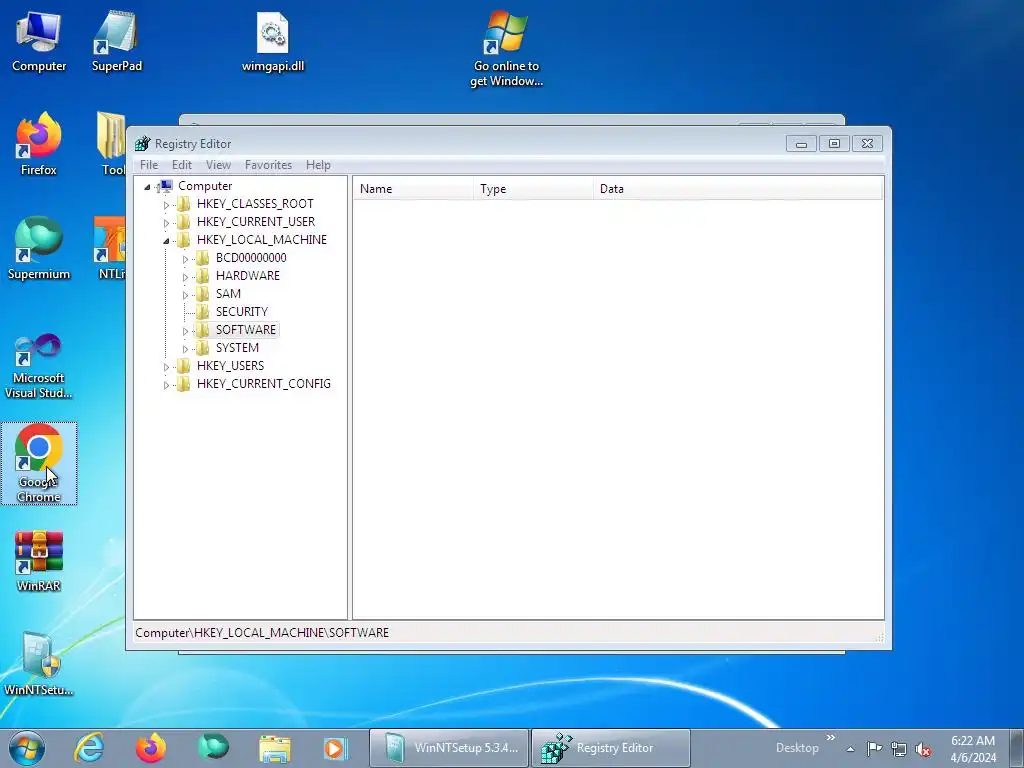Select the SAM key

tap(228, 293)
